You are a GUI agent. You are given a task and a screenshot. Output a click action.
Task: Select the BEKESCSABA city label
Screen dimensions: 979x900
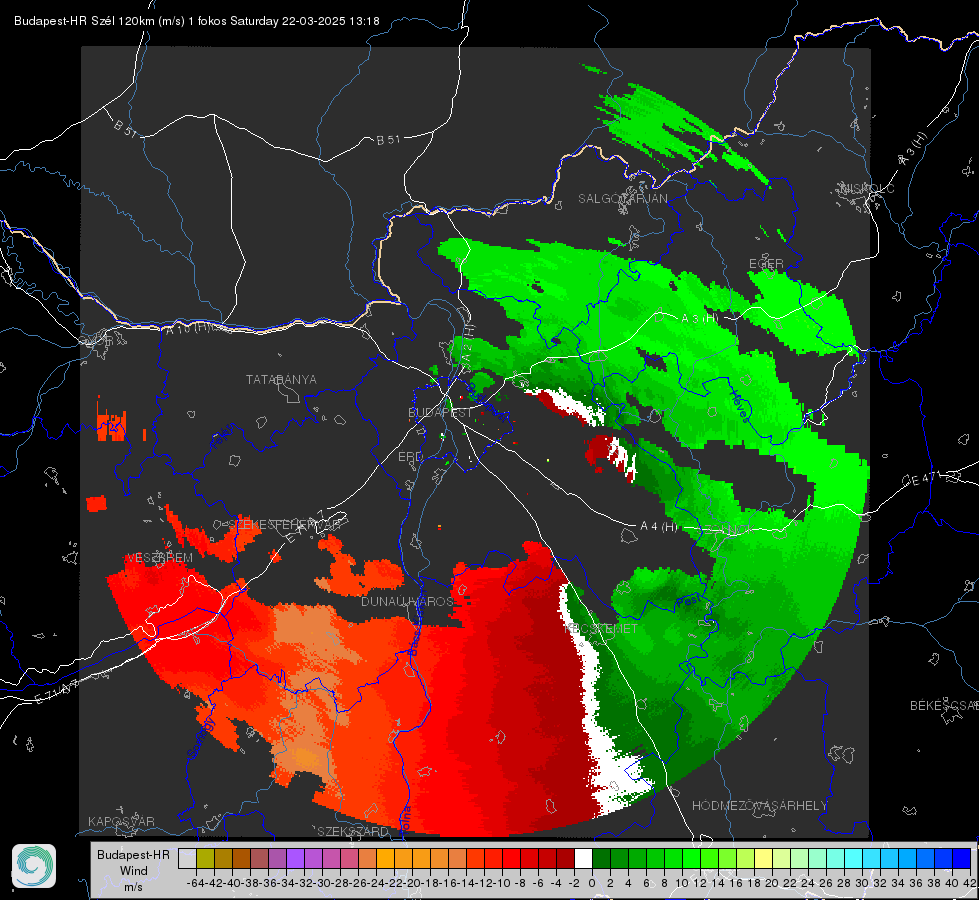tap(943, 706)
